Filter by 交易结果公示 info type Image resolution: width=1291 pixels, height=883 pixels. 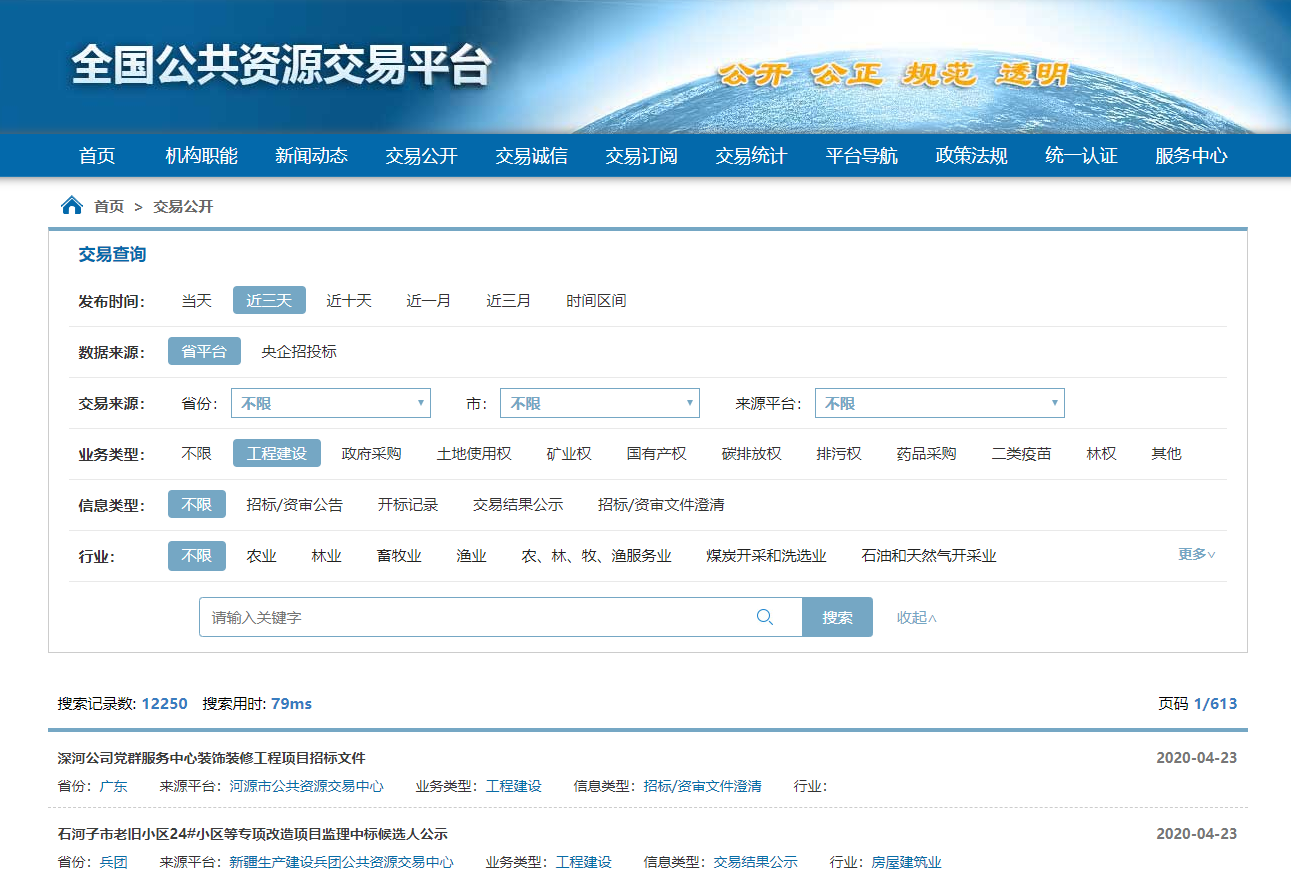518,505
